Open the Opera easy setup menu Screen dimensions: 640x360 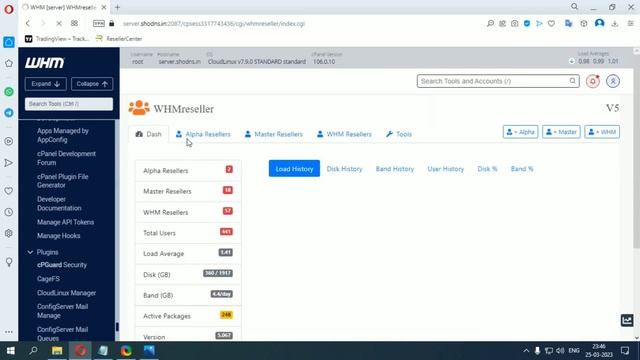[631, 24]
